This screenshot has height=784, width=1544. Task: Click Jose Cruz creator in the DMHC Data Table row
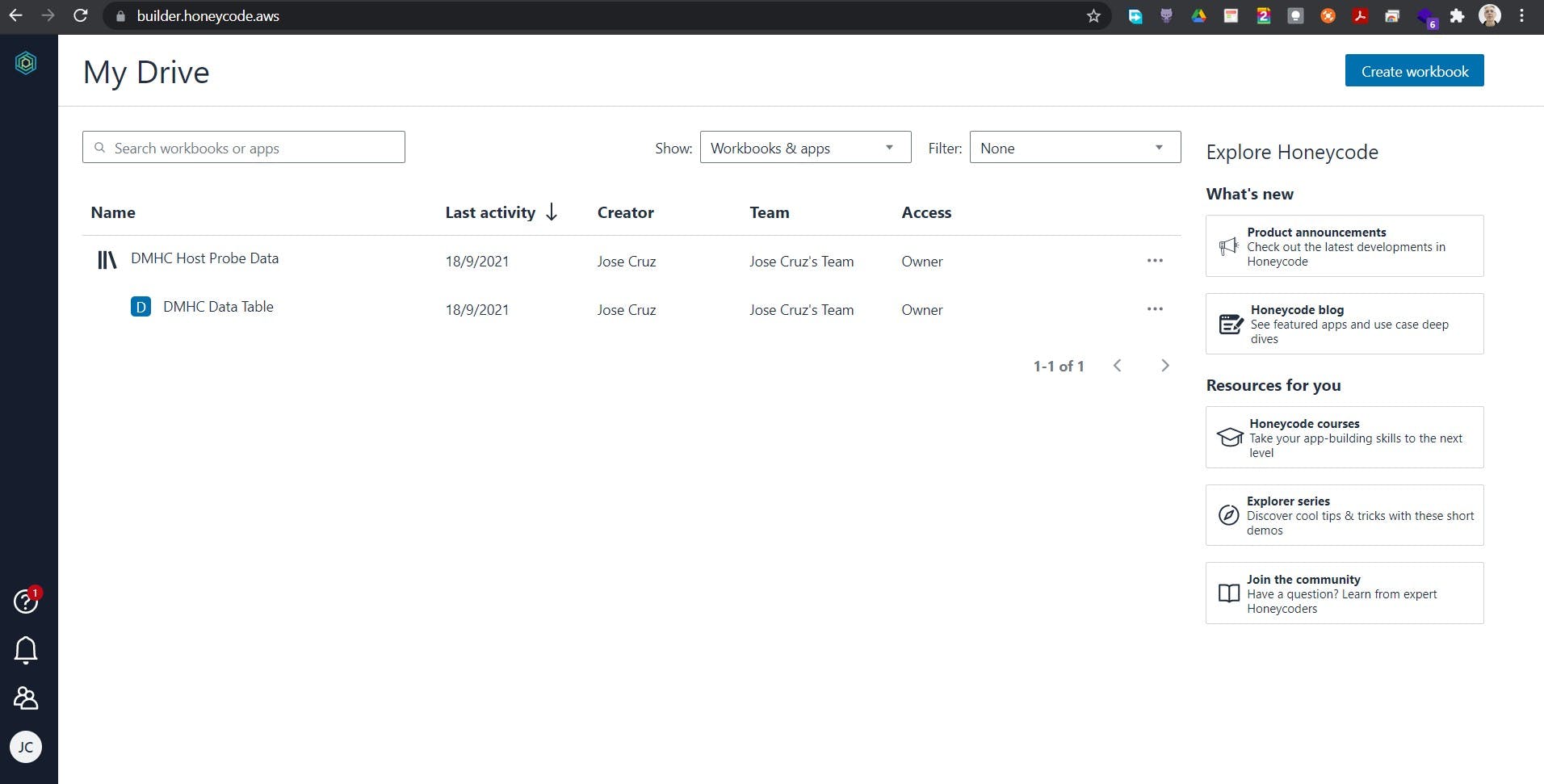click(x=627, y=310)
